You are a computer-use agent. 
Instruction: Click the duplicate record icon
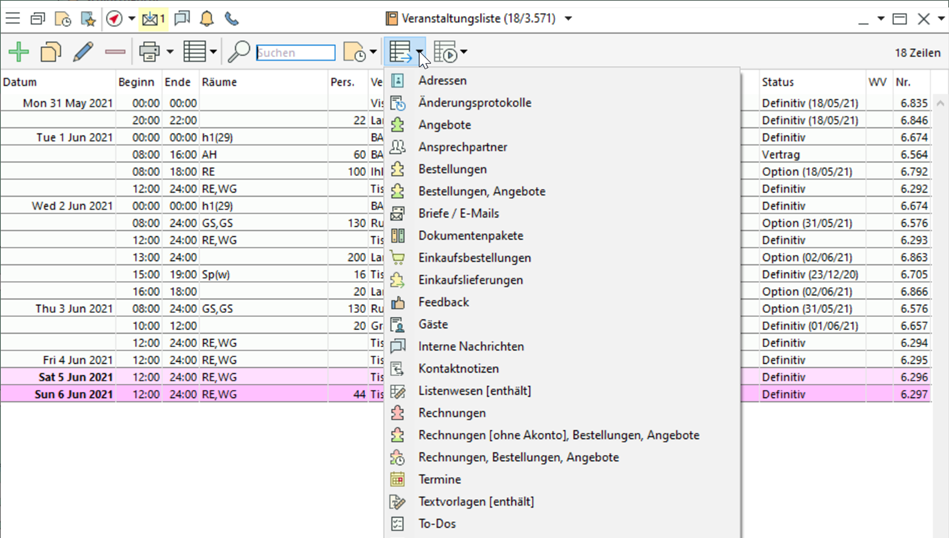[50, 52]
